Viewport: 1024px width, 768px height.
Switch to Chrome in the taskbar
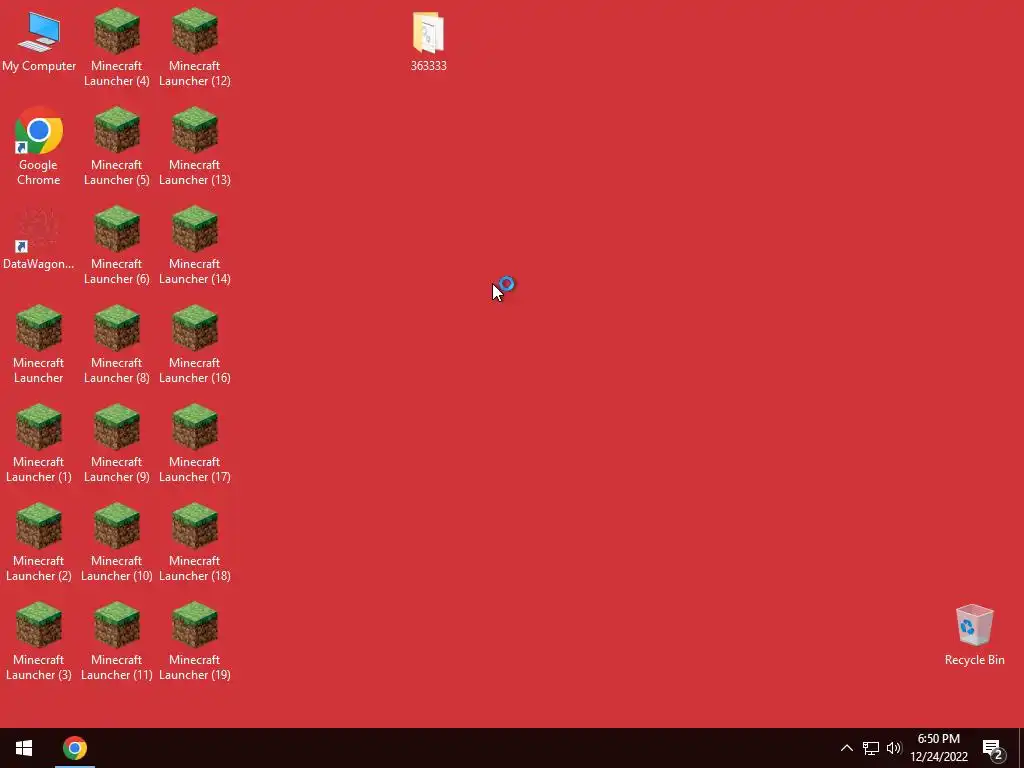[x=75, y=748]
